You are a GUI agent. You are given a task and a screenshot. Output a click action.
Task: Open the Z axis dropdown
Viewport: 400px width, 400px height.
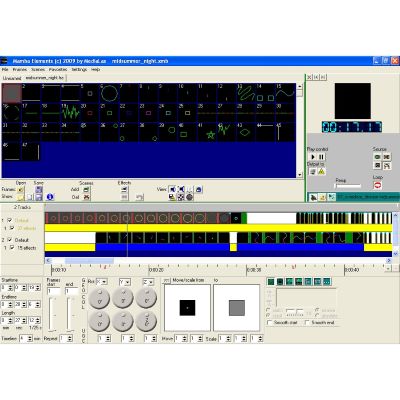148,282
